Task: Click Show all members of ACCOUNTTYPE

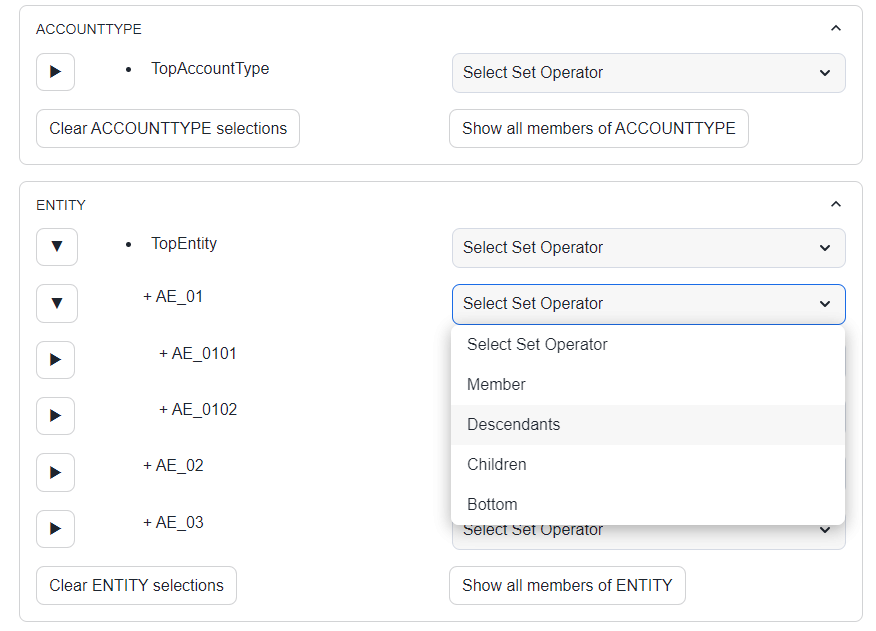Action: (x=598, y=129)
